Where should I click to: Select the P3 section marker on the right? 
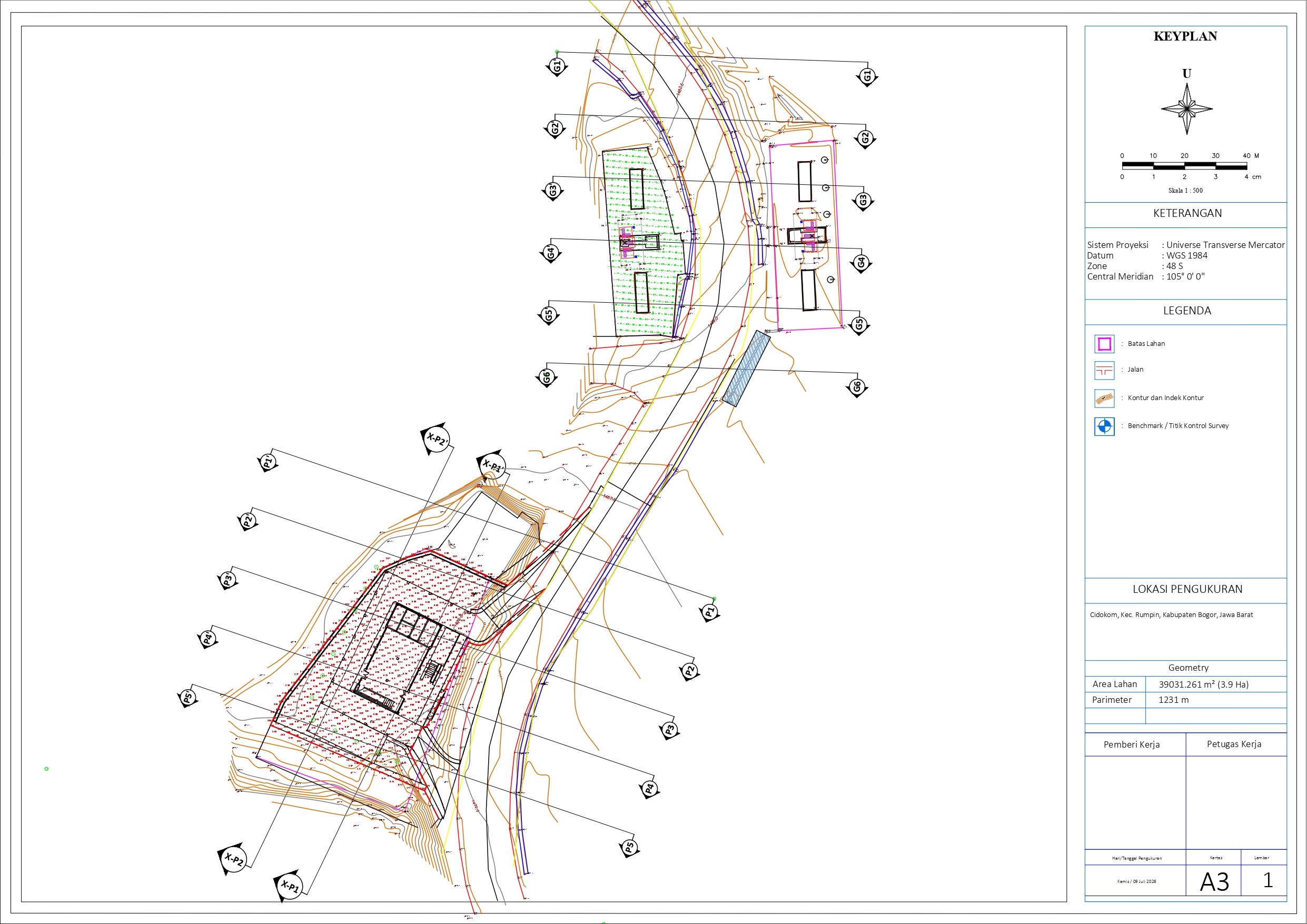point(669,730)
